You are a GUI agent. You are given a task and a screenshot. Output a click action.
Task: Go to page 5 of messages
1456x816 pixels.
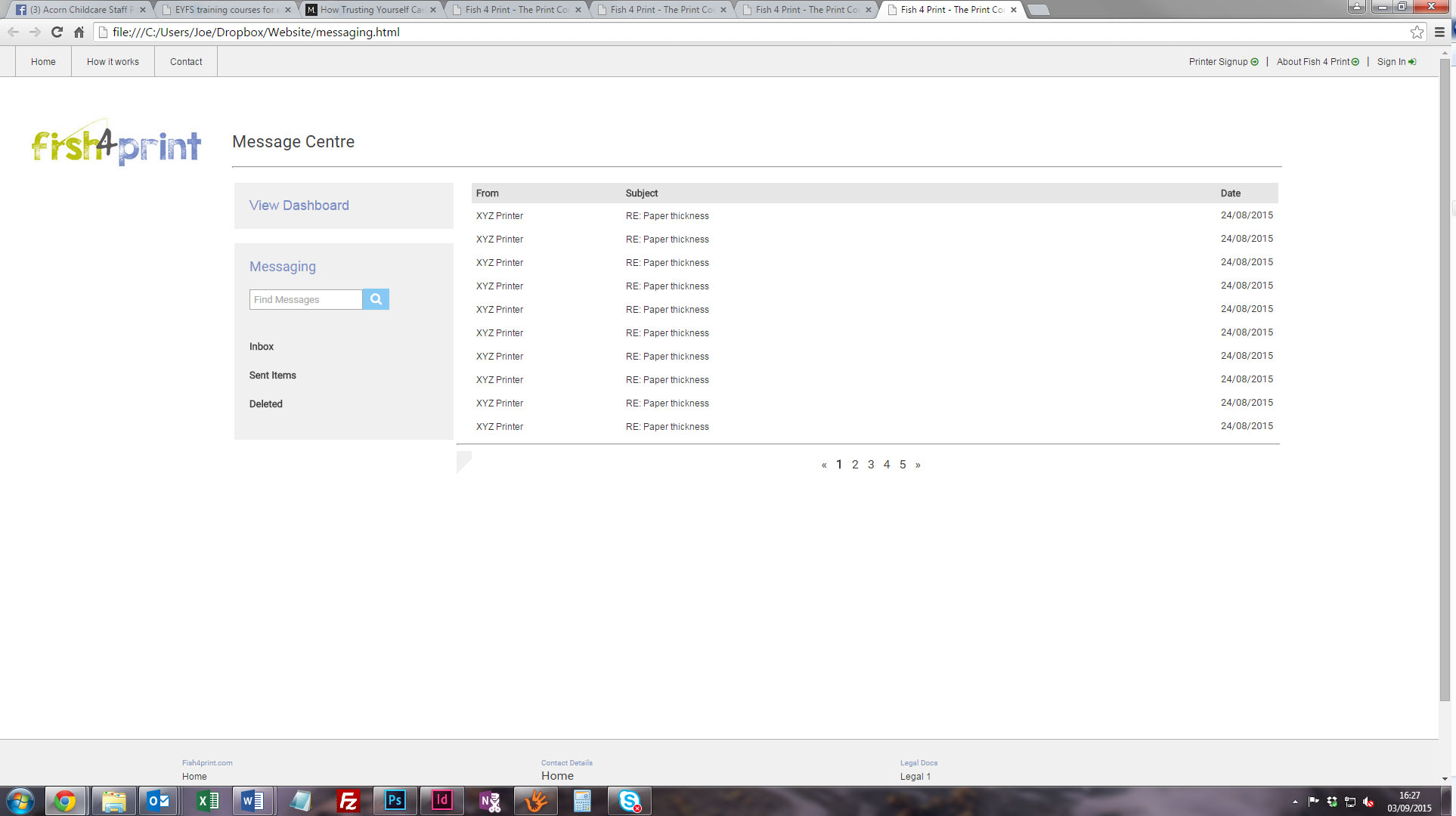(903, 465)
